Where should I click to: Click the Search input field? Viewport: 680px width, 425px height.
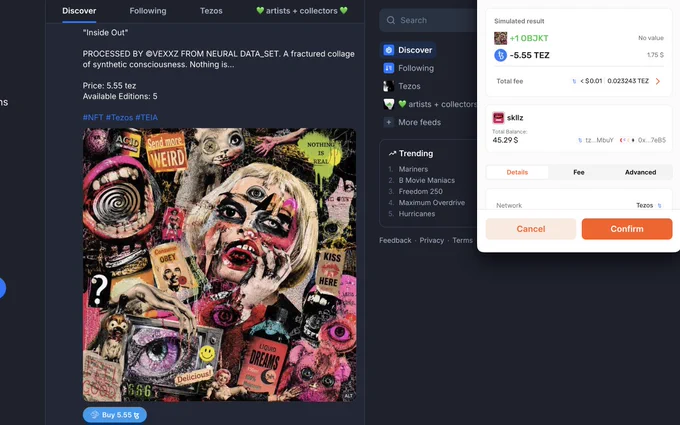point(429,20)
